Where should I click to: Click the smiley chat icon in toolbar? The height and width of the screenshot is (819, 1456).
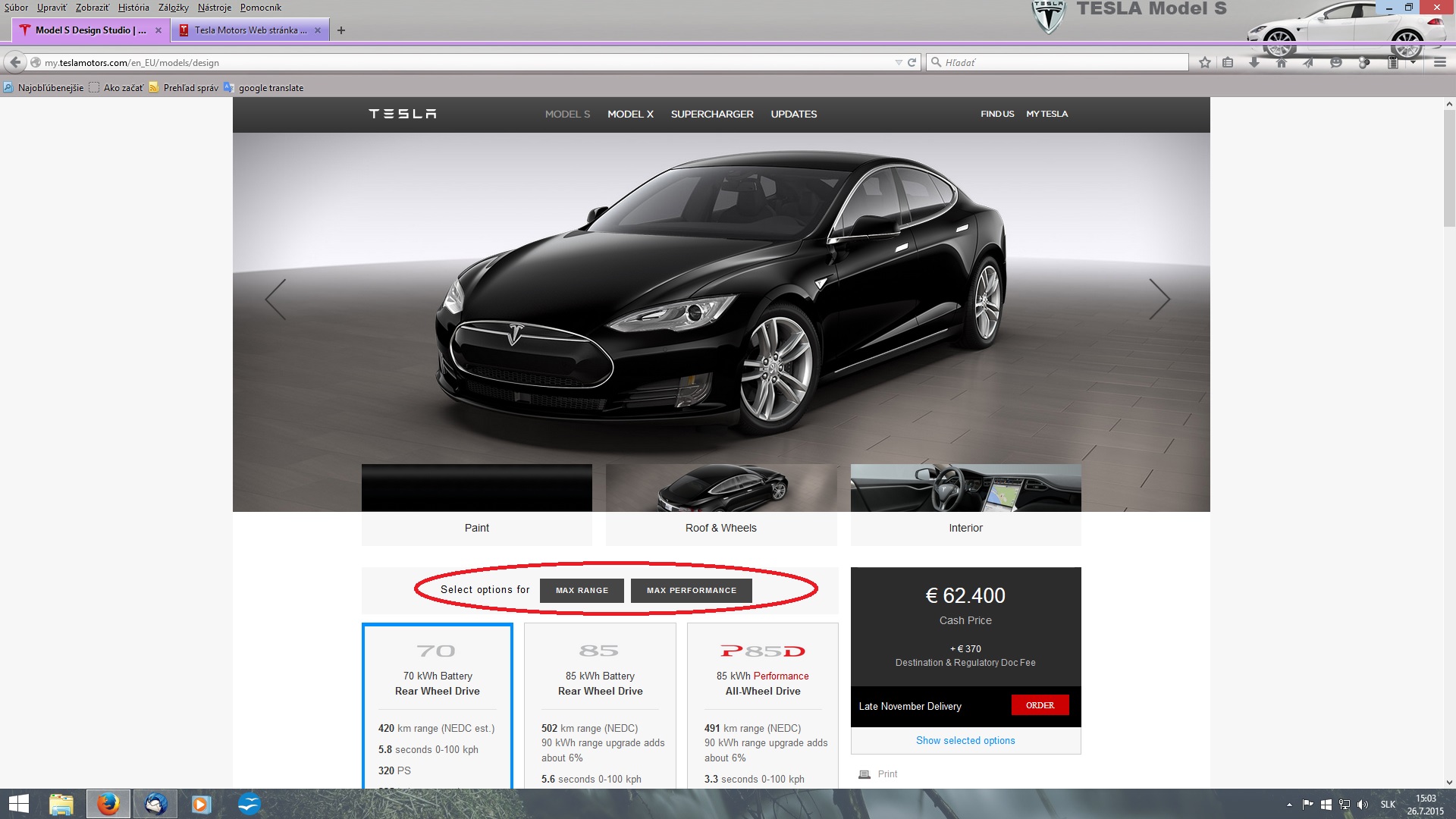tap(1336, 62)
